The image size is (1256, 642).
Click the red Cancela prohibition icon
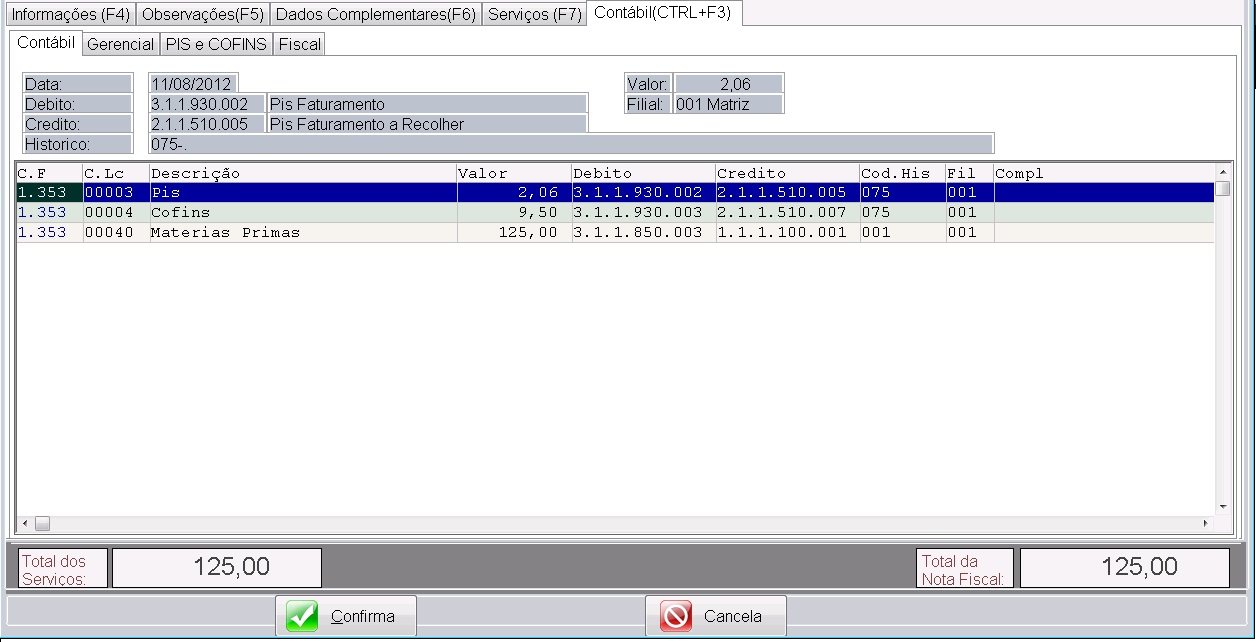(x=677, y=616)
